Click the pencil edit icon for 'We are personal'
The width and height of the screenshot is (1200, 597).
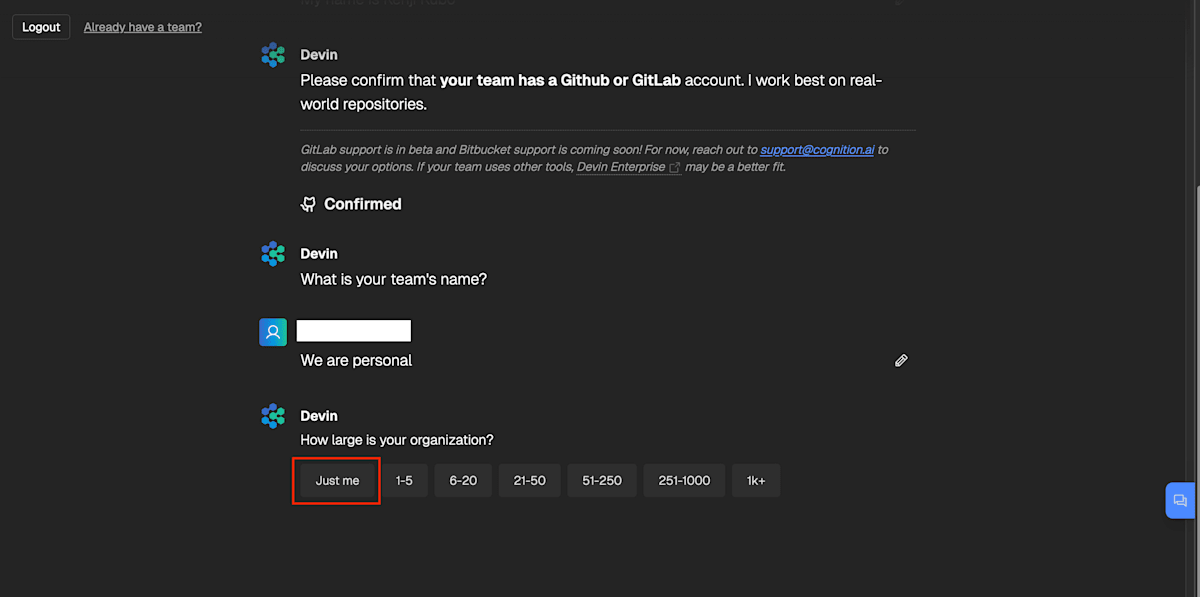[x=901, y=360]
